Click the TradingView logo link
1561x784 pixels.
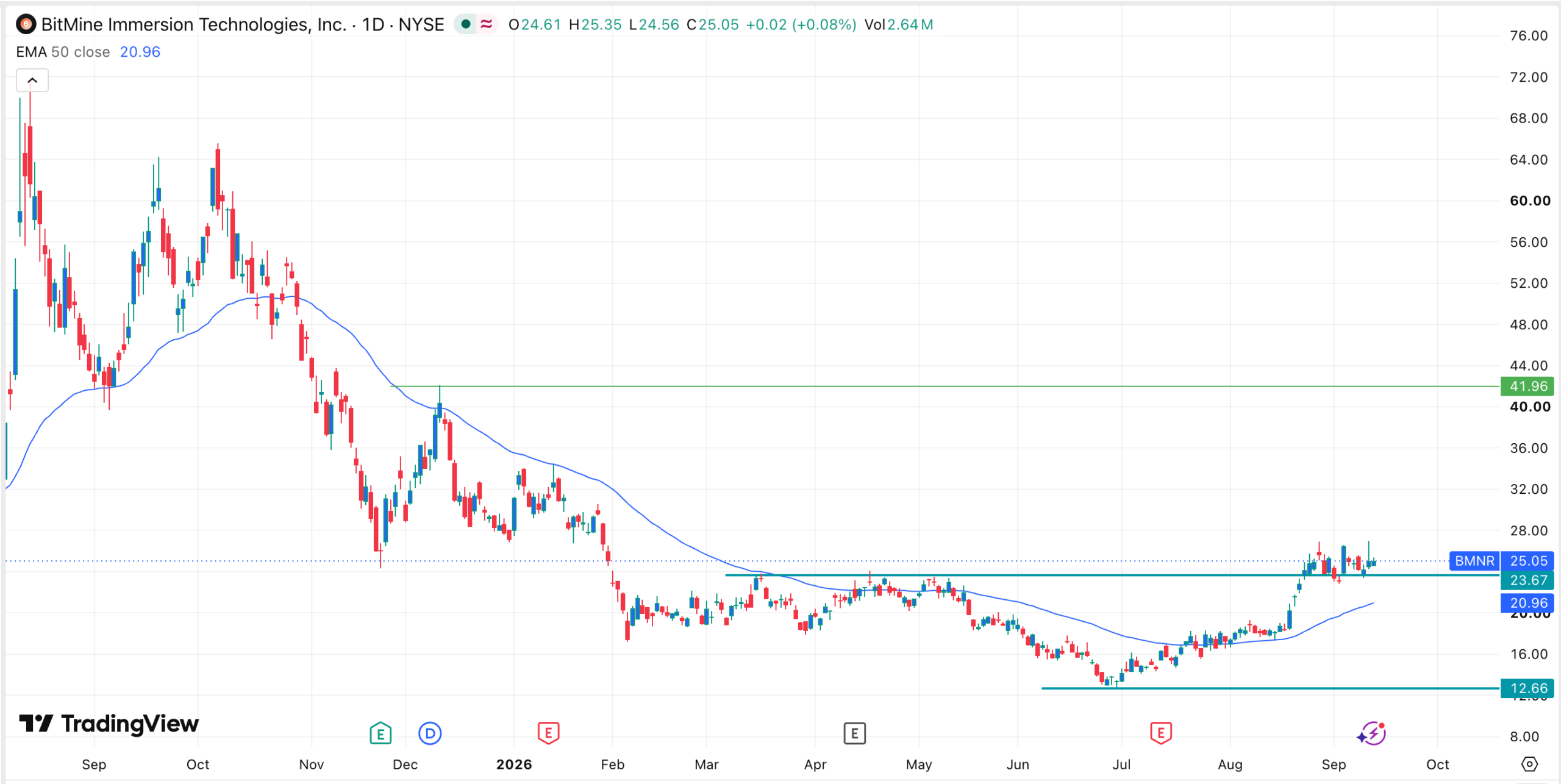click(109, 724)
